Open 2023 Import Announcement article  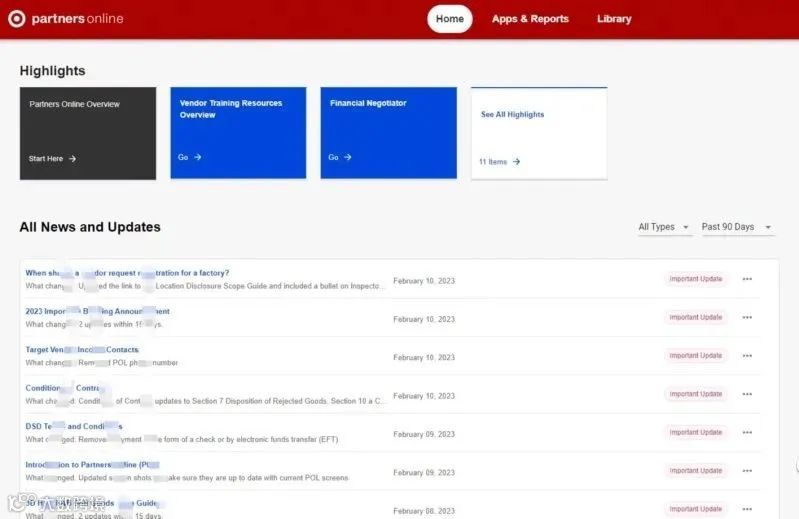[97, 311]
